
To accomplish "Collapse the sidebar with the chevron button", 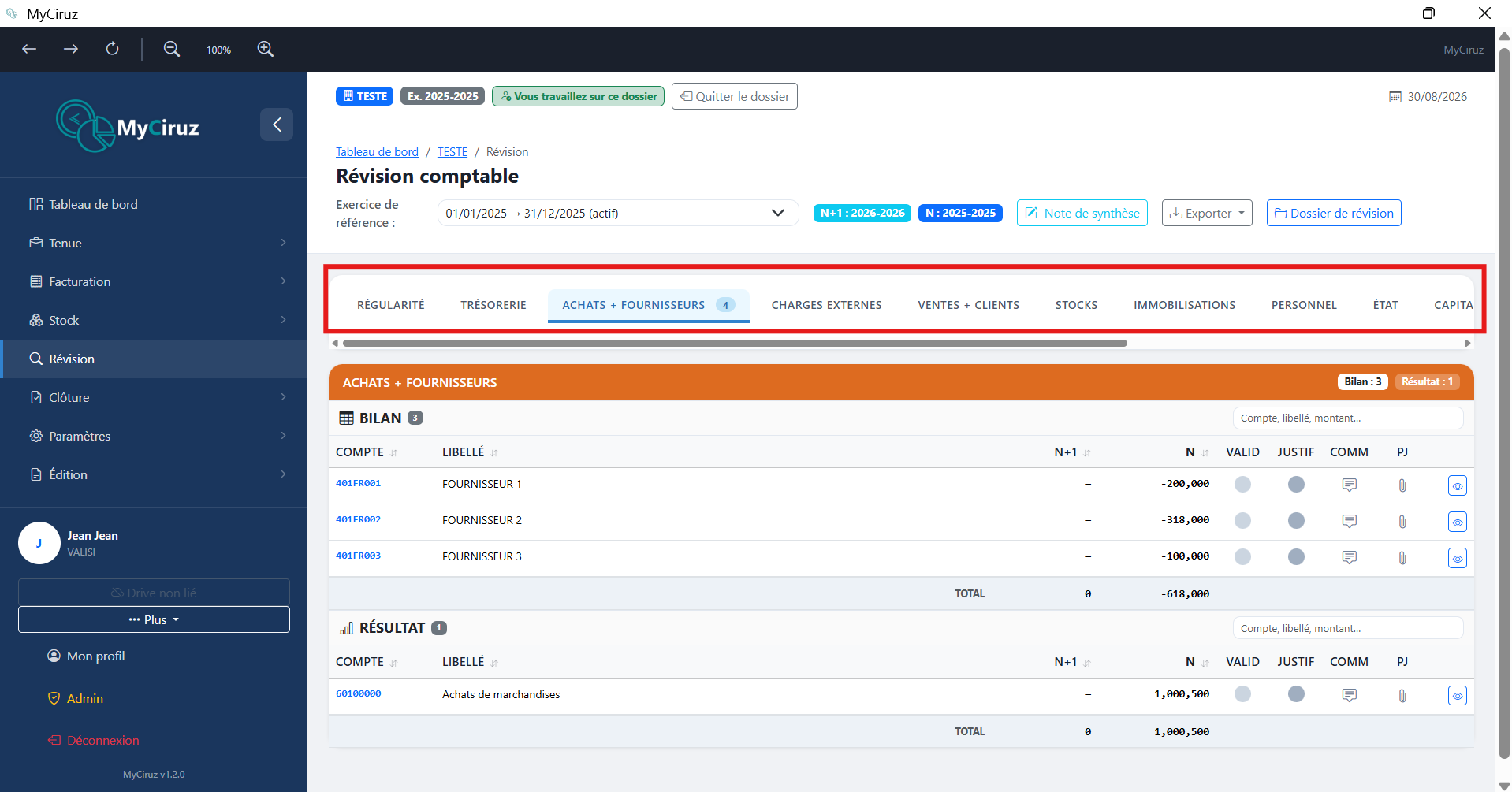I will click(277, 125).
